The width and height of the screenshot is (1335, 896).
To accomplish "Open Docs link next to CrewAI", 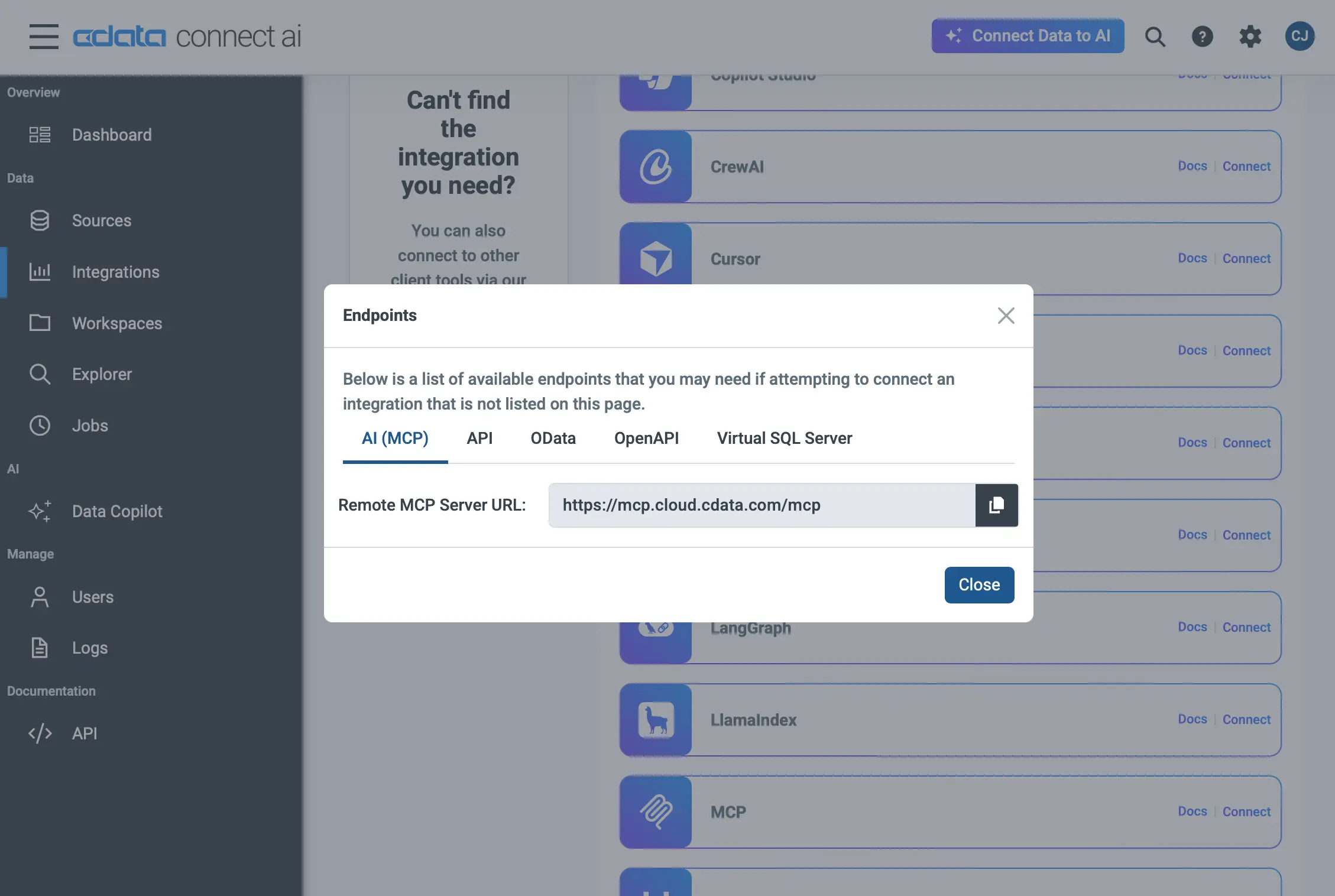I will click(1192, 166).
